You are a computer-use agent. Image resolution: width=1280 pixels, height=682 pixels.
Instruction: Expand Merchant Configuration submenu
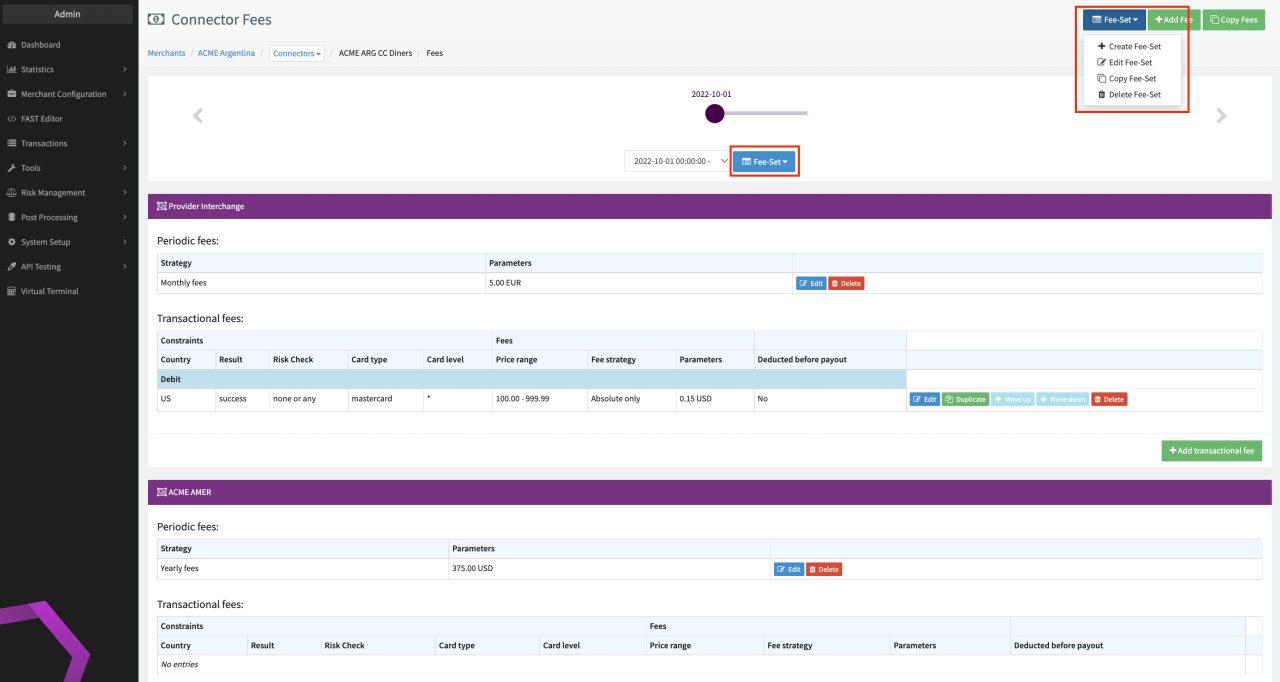point(124,94)
